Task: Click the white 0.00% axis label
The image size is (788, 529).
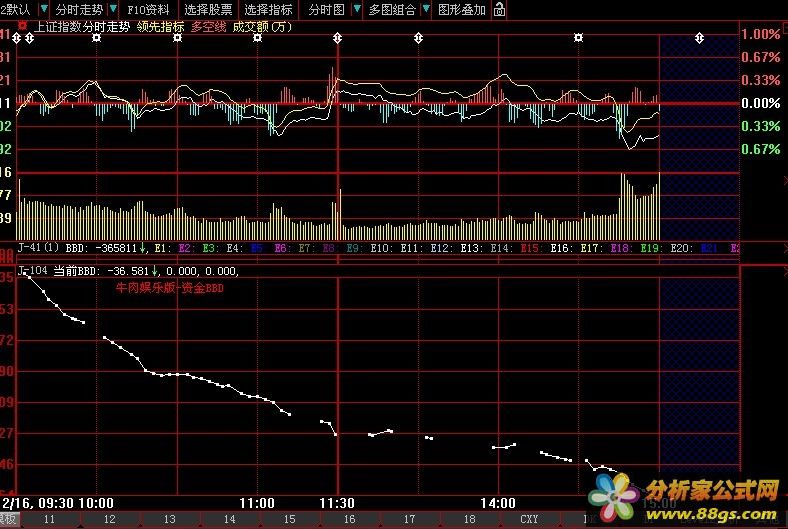Action: point(761,103)
